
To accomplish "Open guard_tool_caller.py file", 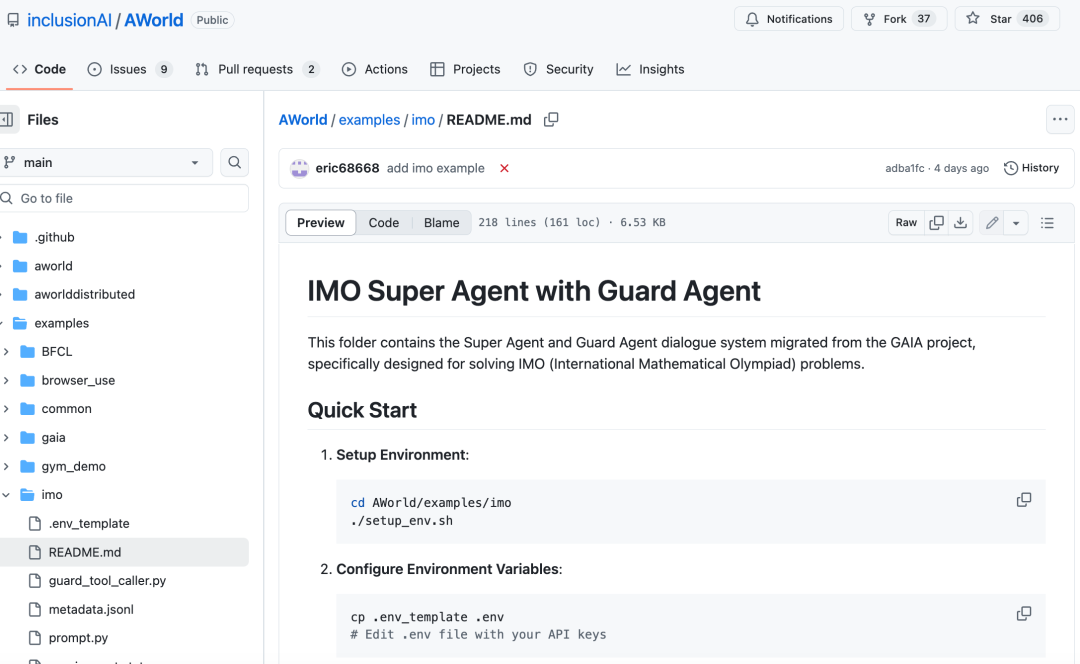I will [107, 581].
